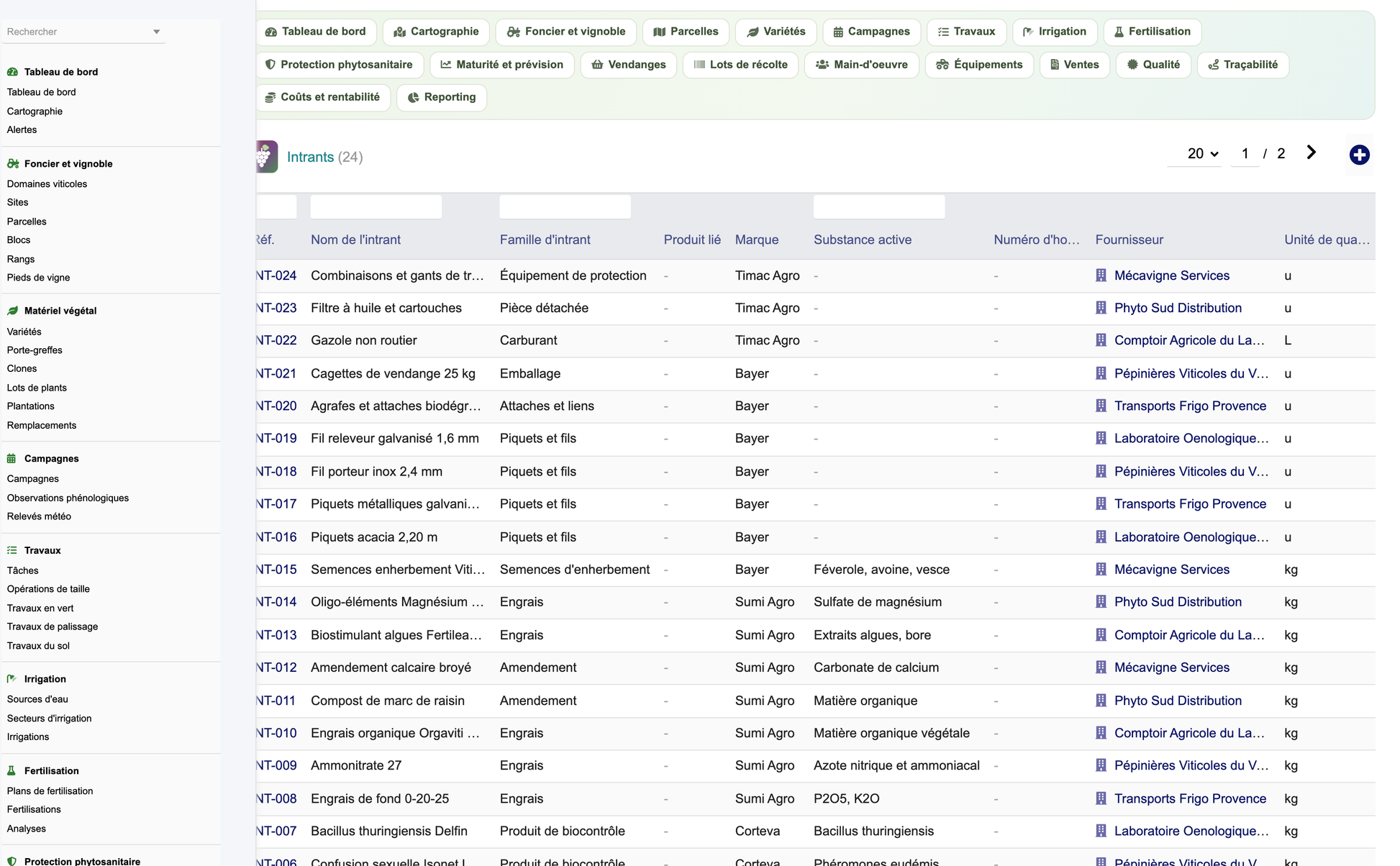Click Traçabilité icon in top navigation
Screen dimensions: 1400x866
pos(1213,65)
